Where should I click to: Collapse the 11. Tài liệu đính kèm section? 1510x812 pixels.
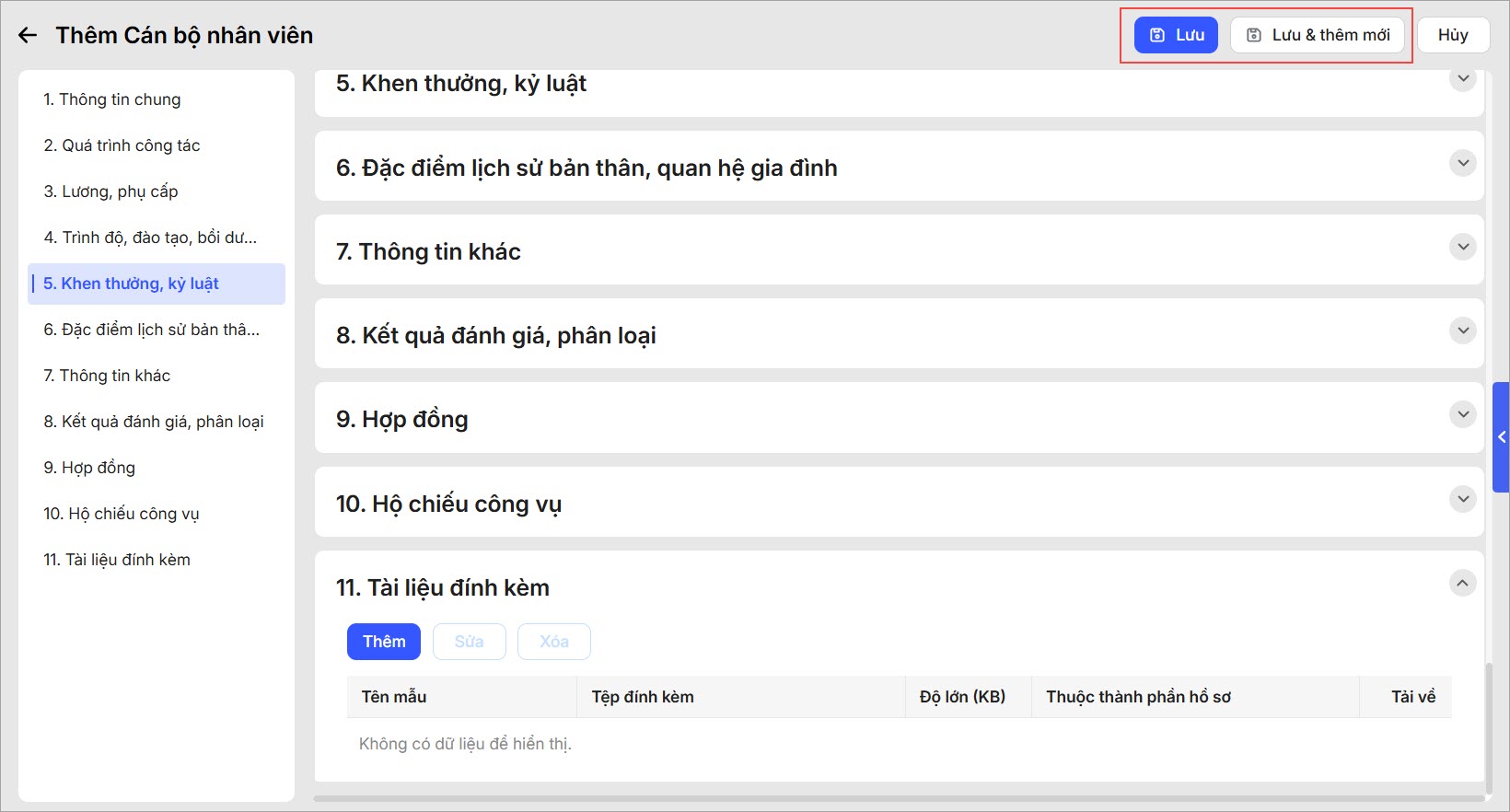point(1463,583)
